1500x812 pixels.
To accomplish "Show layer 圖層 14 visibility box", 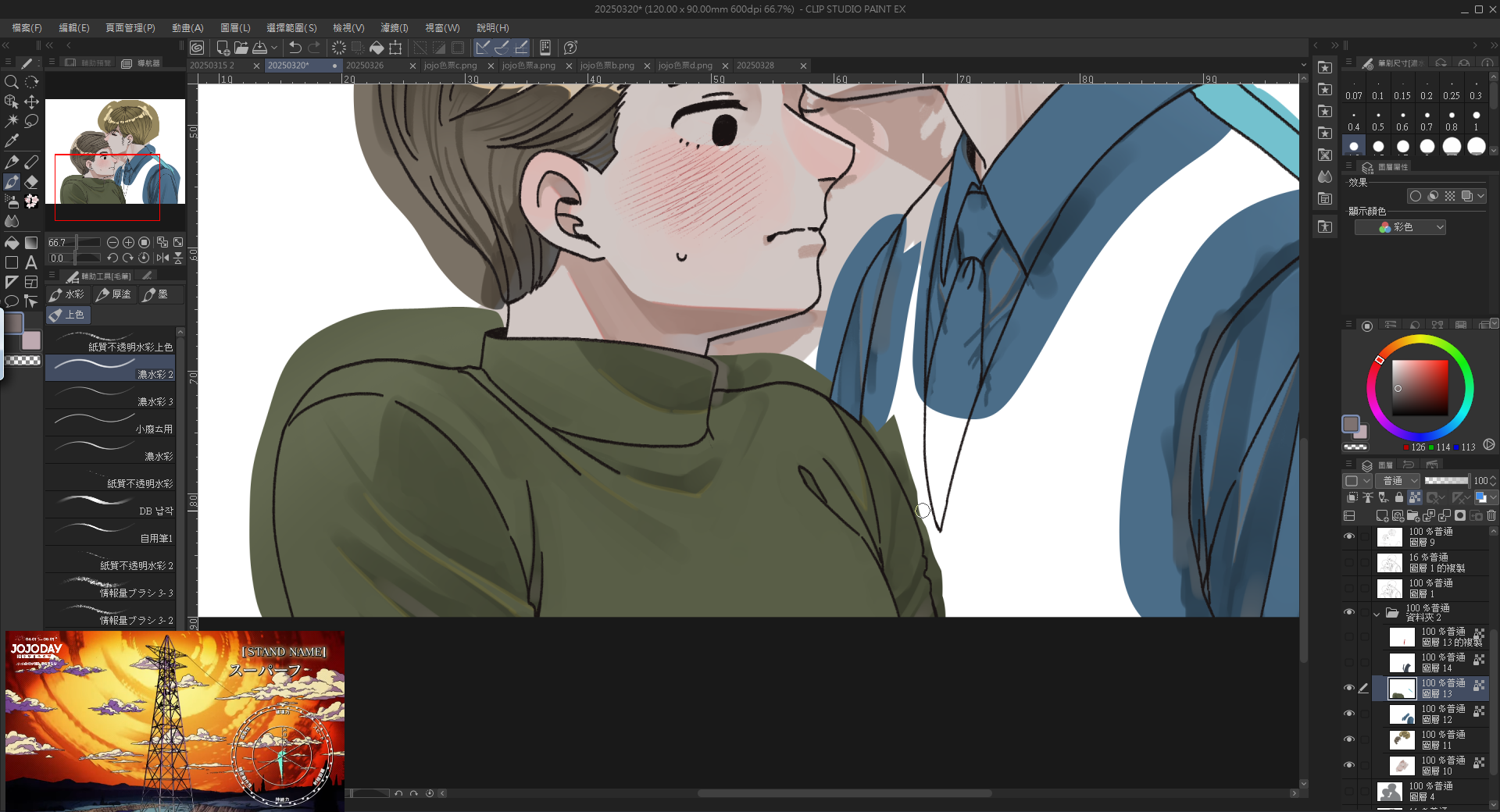I will 1349,662.
